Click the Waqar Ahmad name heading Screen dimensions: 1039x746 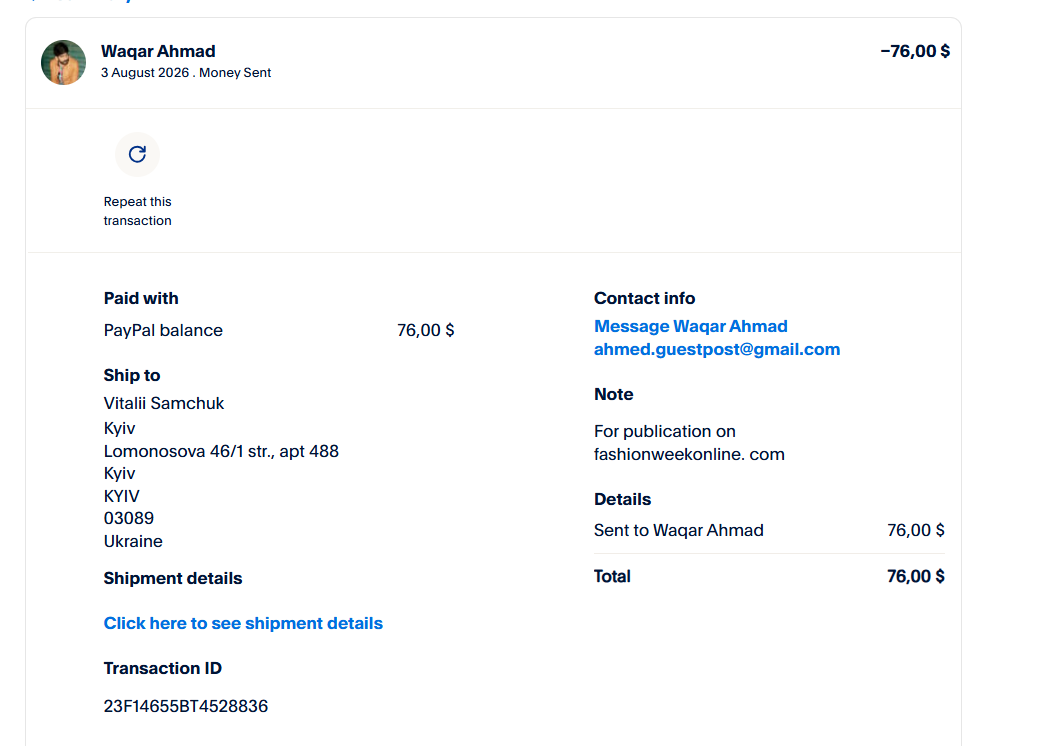tap(158, 51)
